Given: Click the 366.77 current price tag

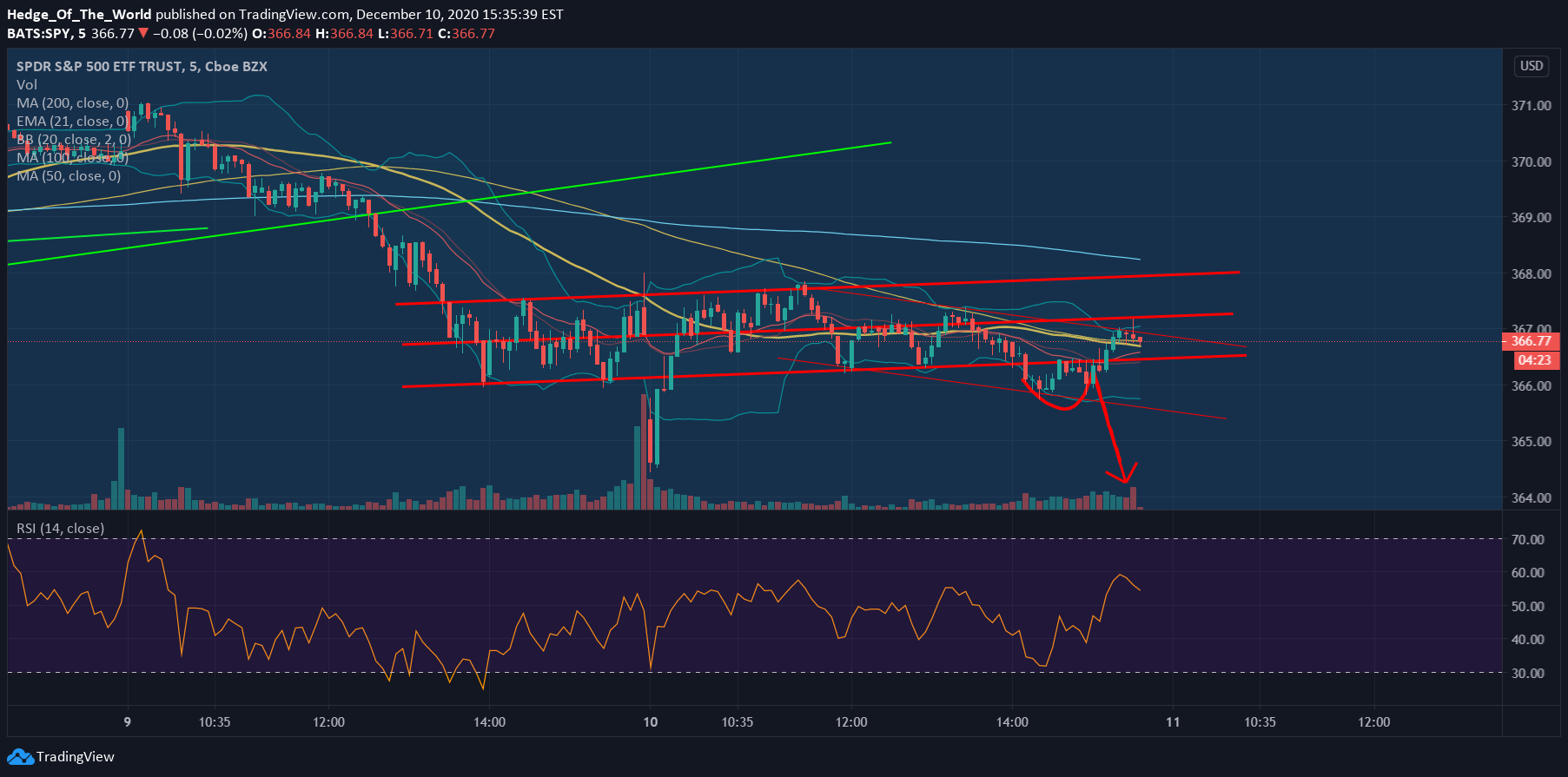Looking at the screenshot, I should tap(1532, 341).
